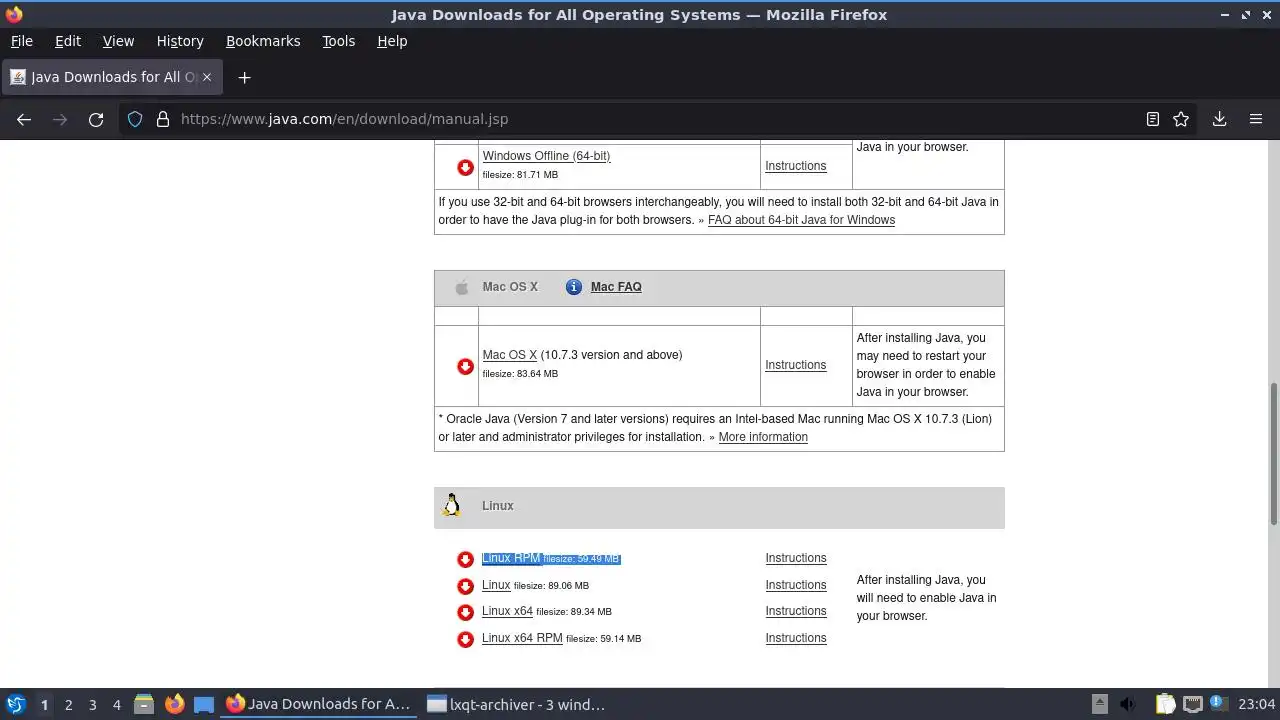Open the Firefox hamburger menu
Image resolution: width=1280 pixels, height=720 pixels.
point(1256,119)
